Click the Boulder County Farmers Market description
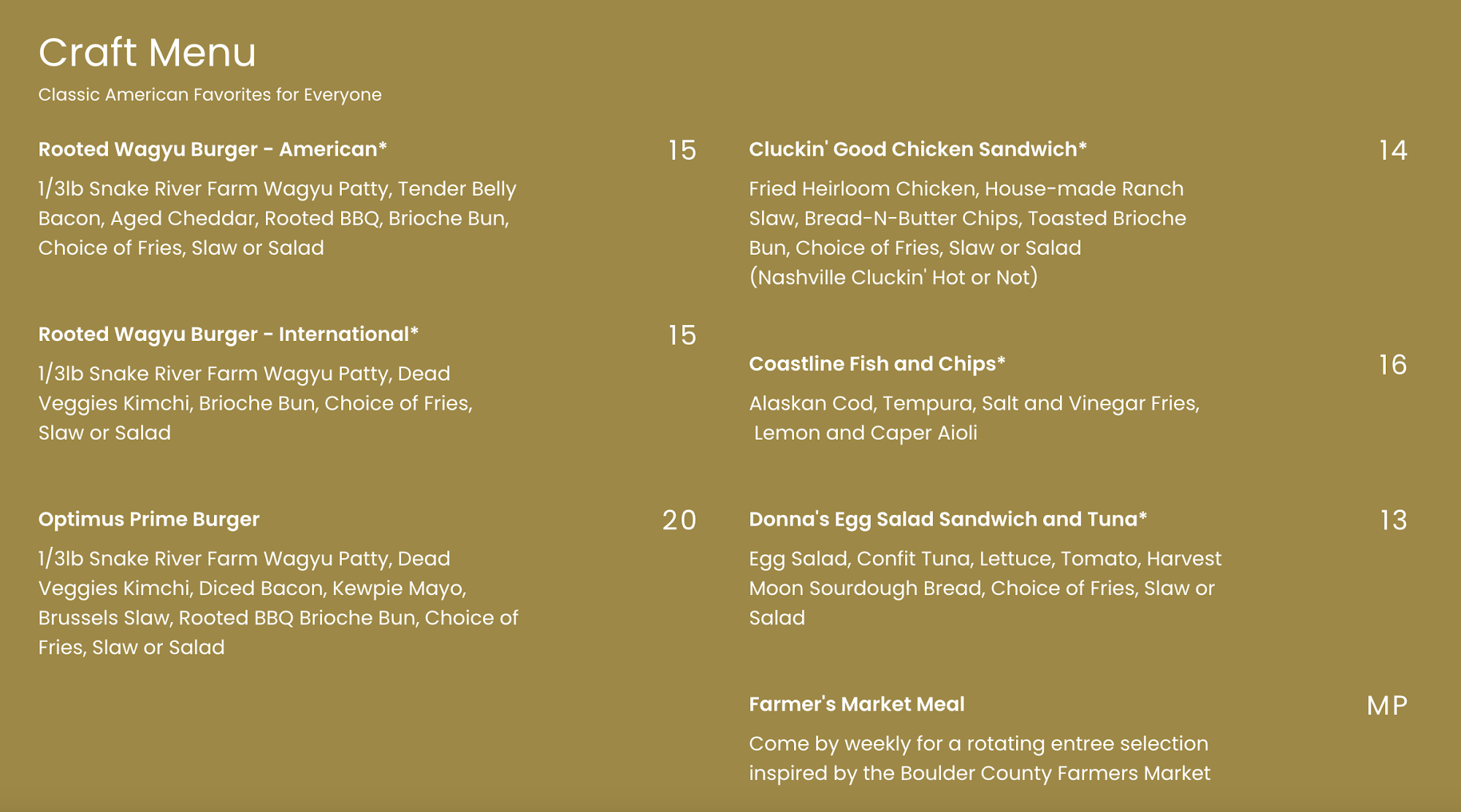This screenshot has width=1461, height=812. point(979,758)
